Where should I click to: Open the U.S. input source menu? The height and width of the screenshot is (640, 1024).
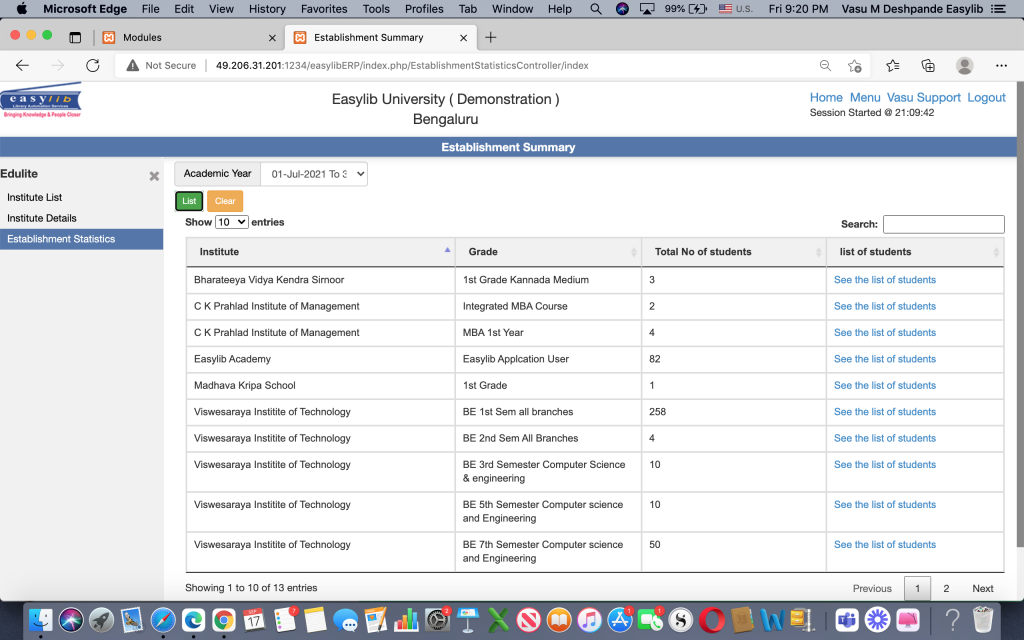735,9
